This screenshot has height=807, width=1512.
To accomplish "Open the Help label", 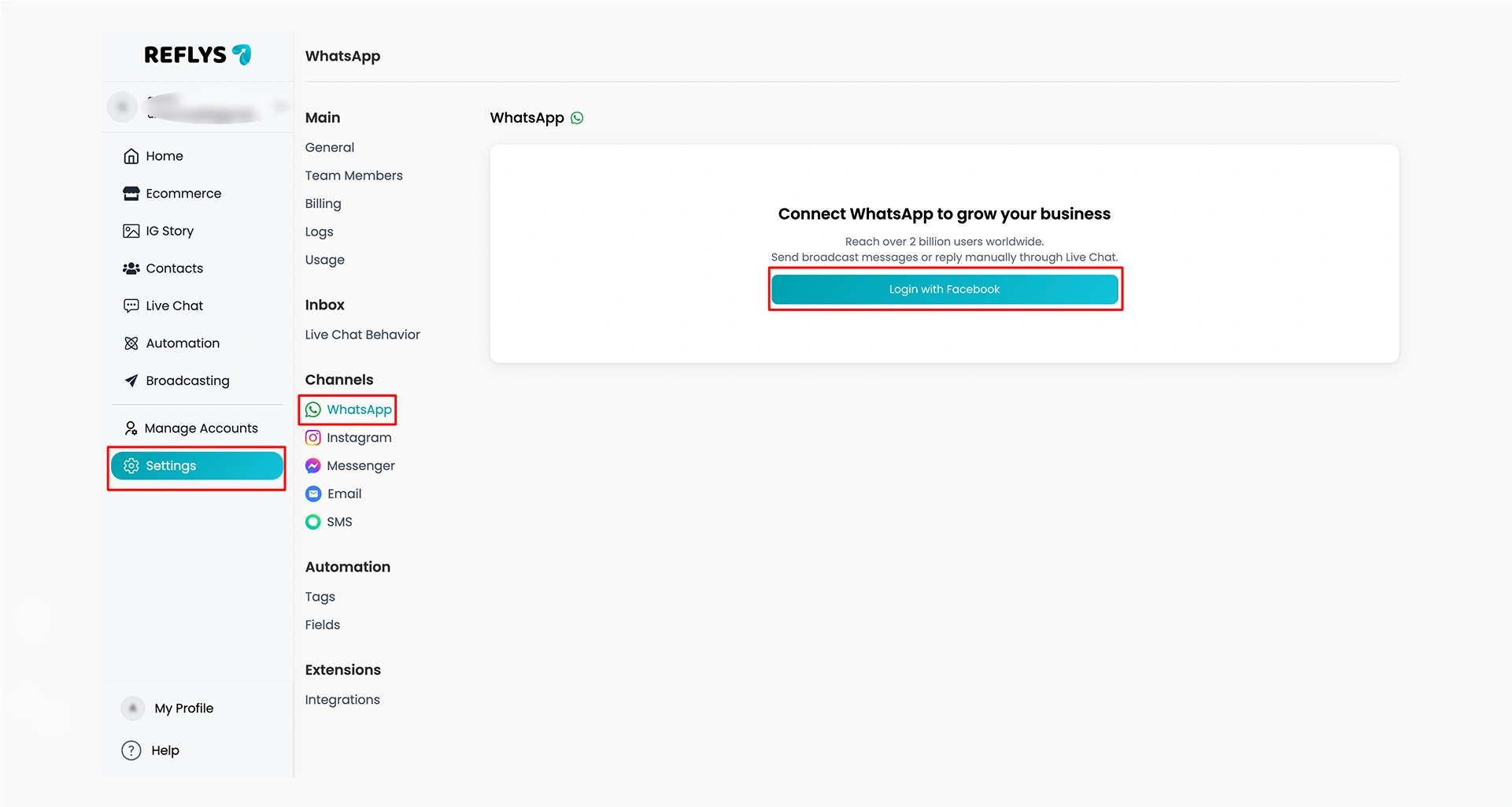I will (165, 750).
